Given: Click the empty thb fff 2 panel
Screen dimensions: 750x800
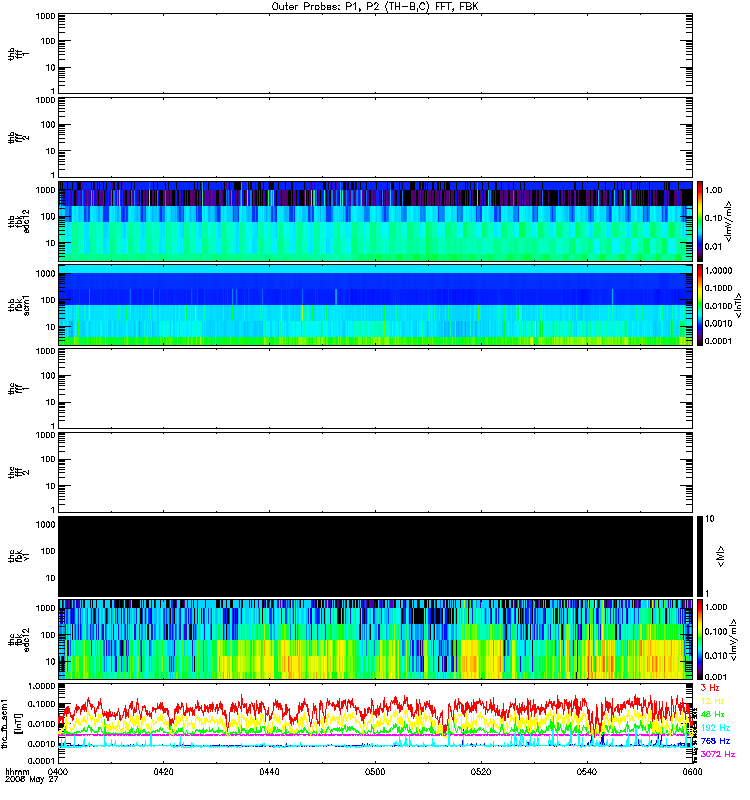Looking at the screenshot, I should [x=375, y=137].
